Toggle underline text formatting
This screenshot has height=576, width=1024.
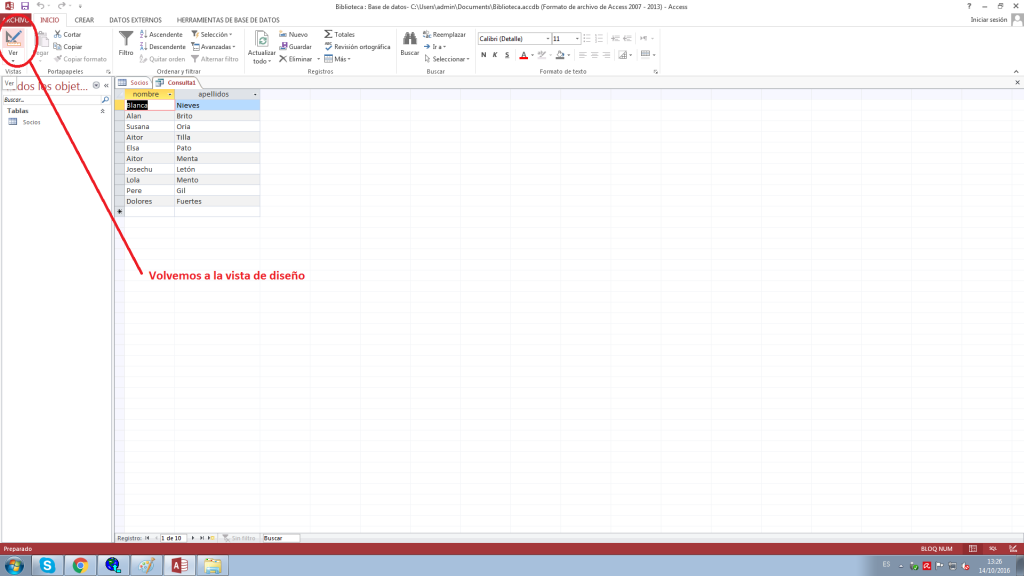(506, 55)
